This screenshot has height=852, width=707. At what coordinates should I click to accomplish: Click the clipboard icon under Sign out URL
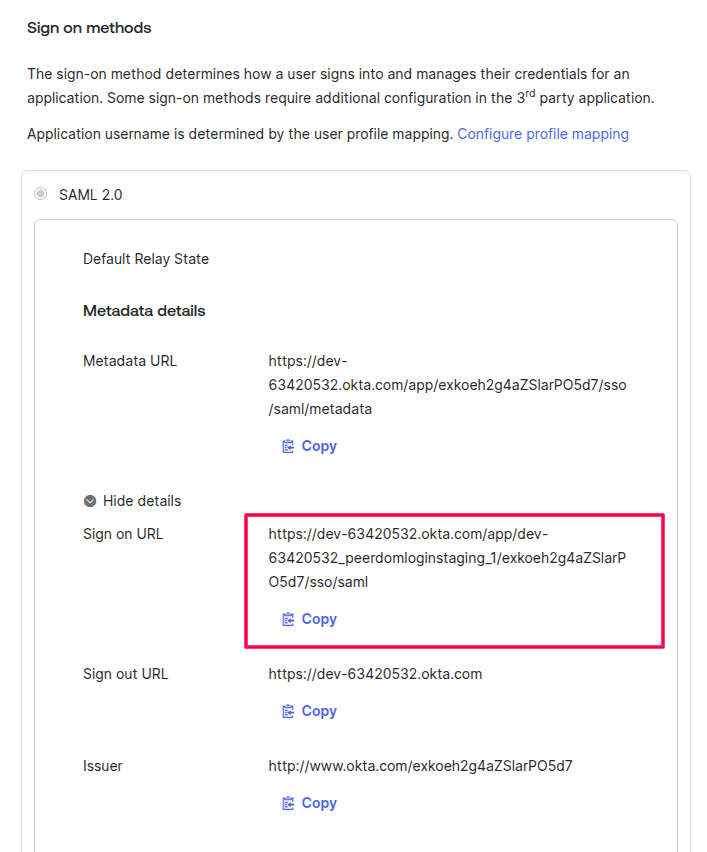[x=288, y=711]
